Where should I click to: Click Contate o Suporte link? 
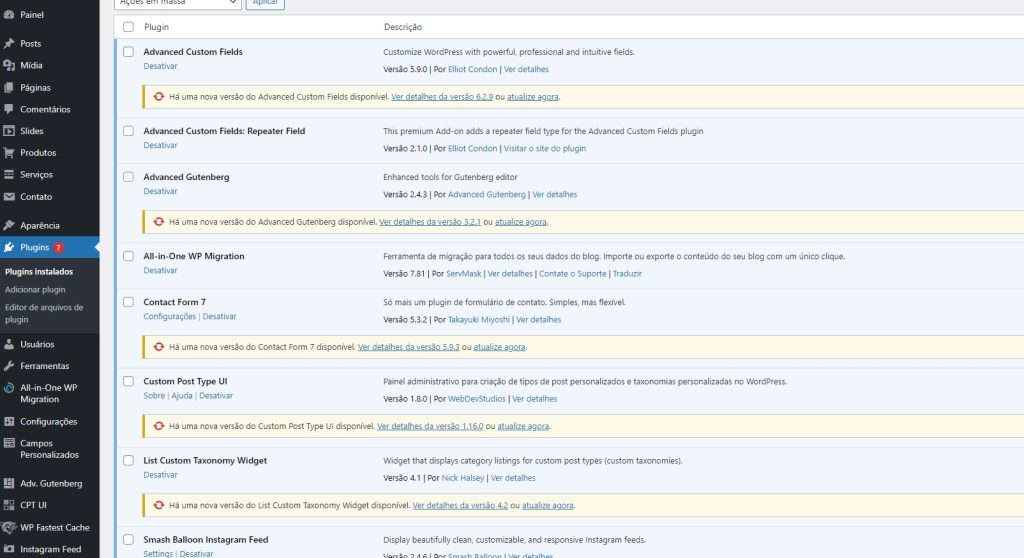tap(573, 274)
